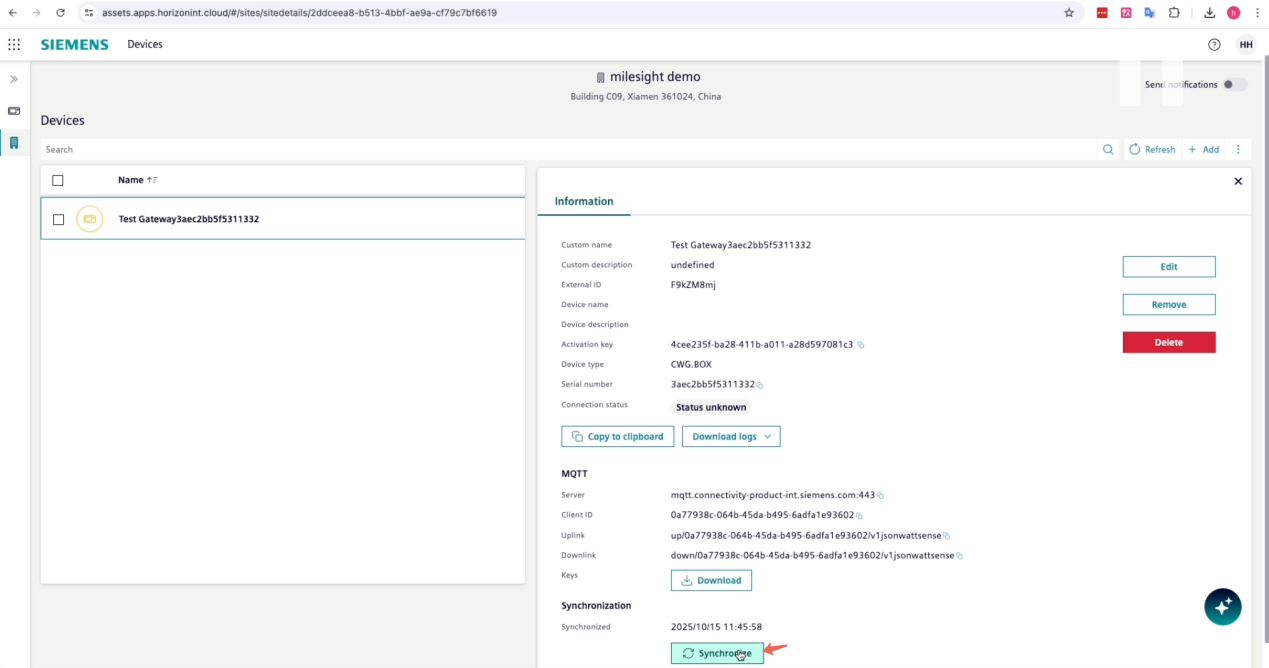Click the gateway device icon in row
This screenshot has height=668, width=1269.
tap(90, 218)
